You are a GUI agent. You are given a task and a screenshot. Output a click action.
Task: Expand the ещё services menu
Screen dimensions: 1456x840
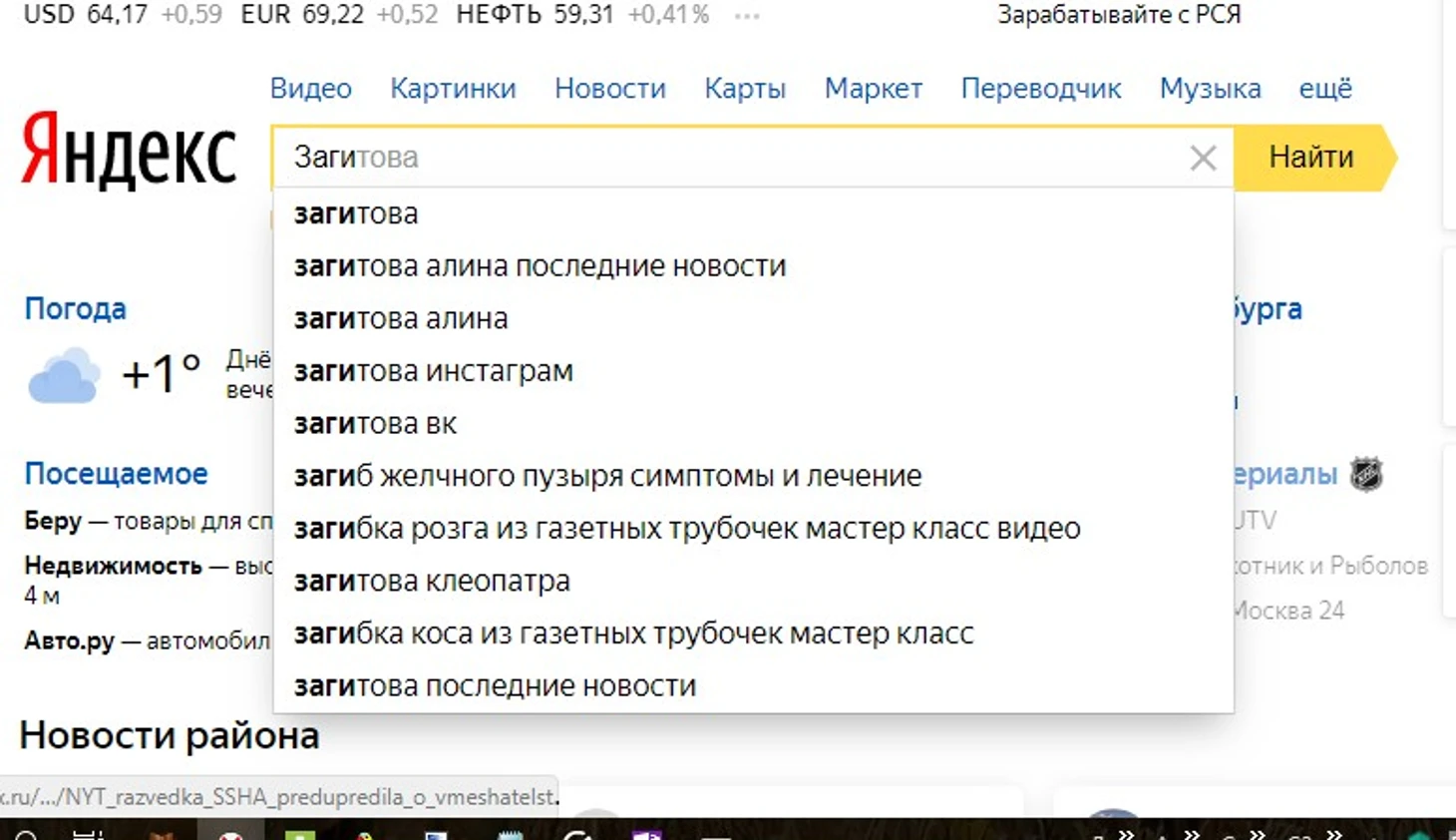pyautogui.click(x=1324, y=89)
